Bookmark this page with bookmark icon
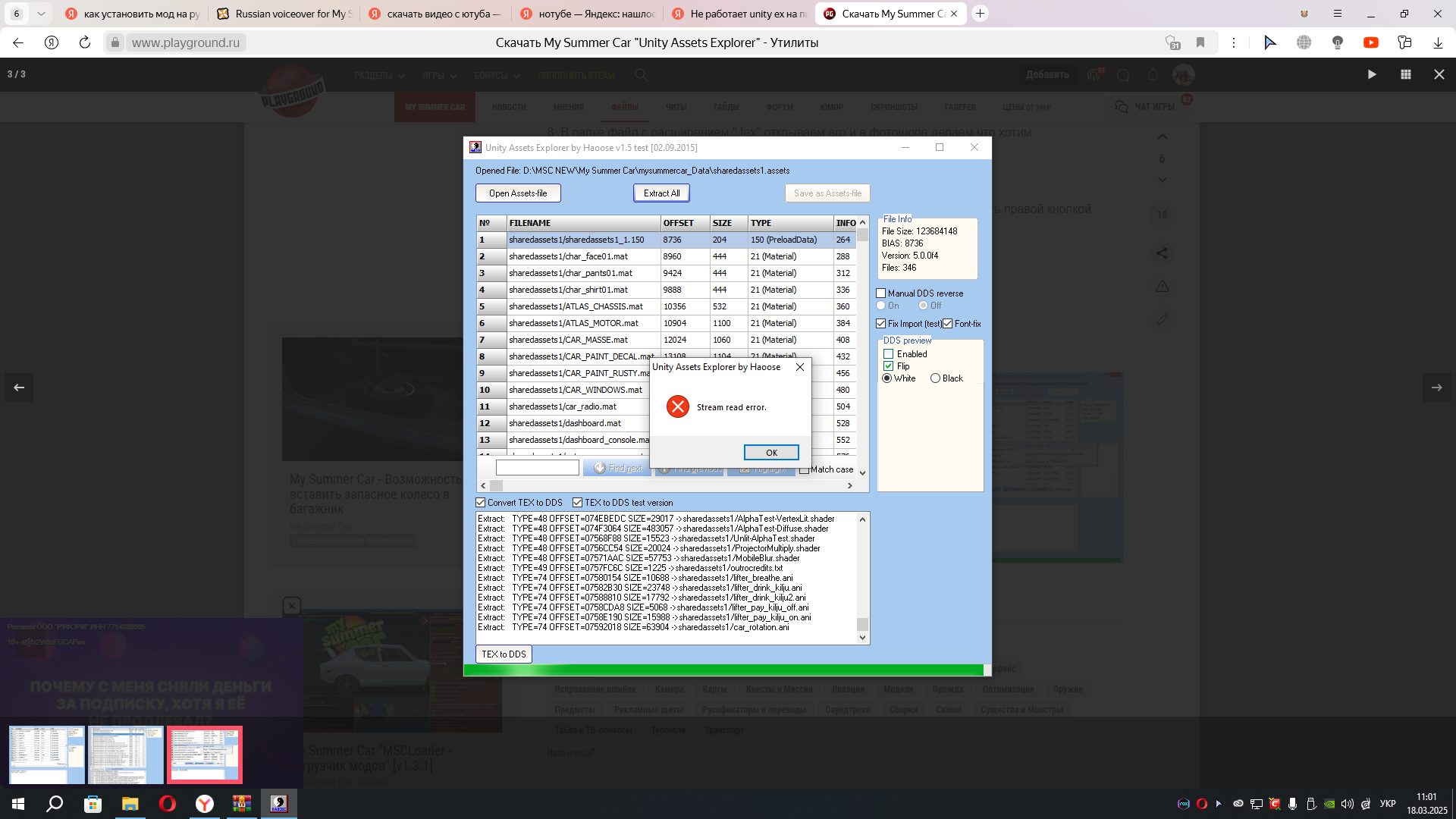The height and width of the screenshot is (819, 1456). tap(1200, 42)
